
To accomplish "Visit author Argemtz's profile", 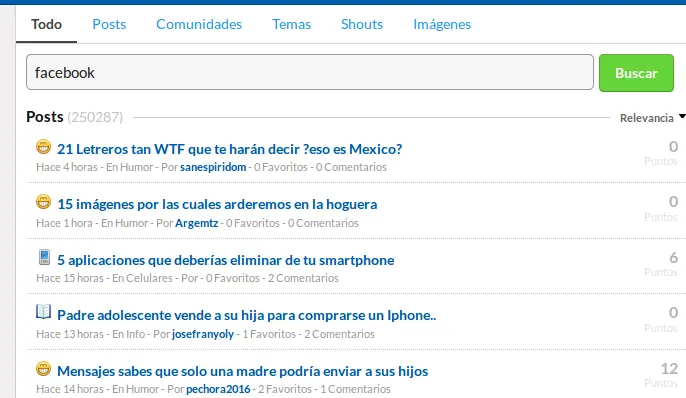I will coord(196,223).
